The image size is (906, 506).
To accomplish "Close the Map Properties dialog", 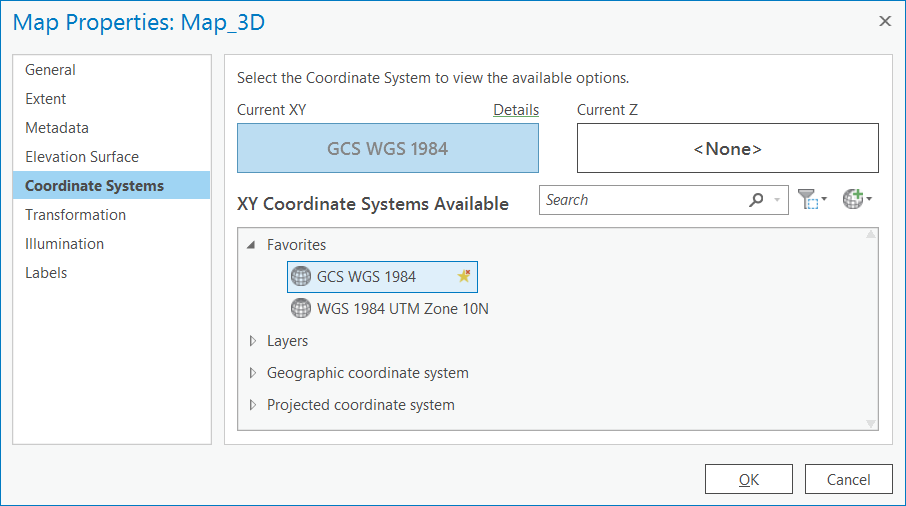I will tap(885, 21).
